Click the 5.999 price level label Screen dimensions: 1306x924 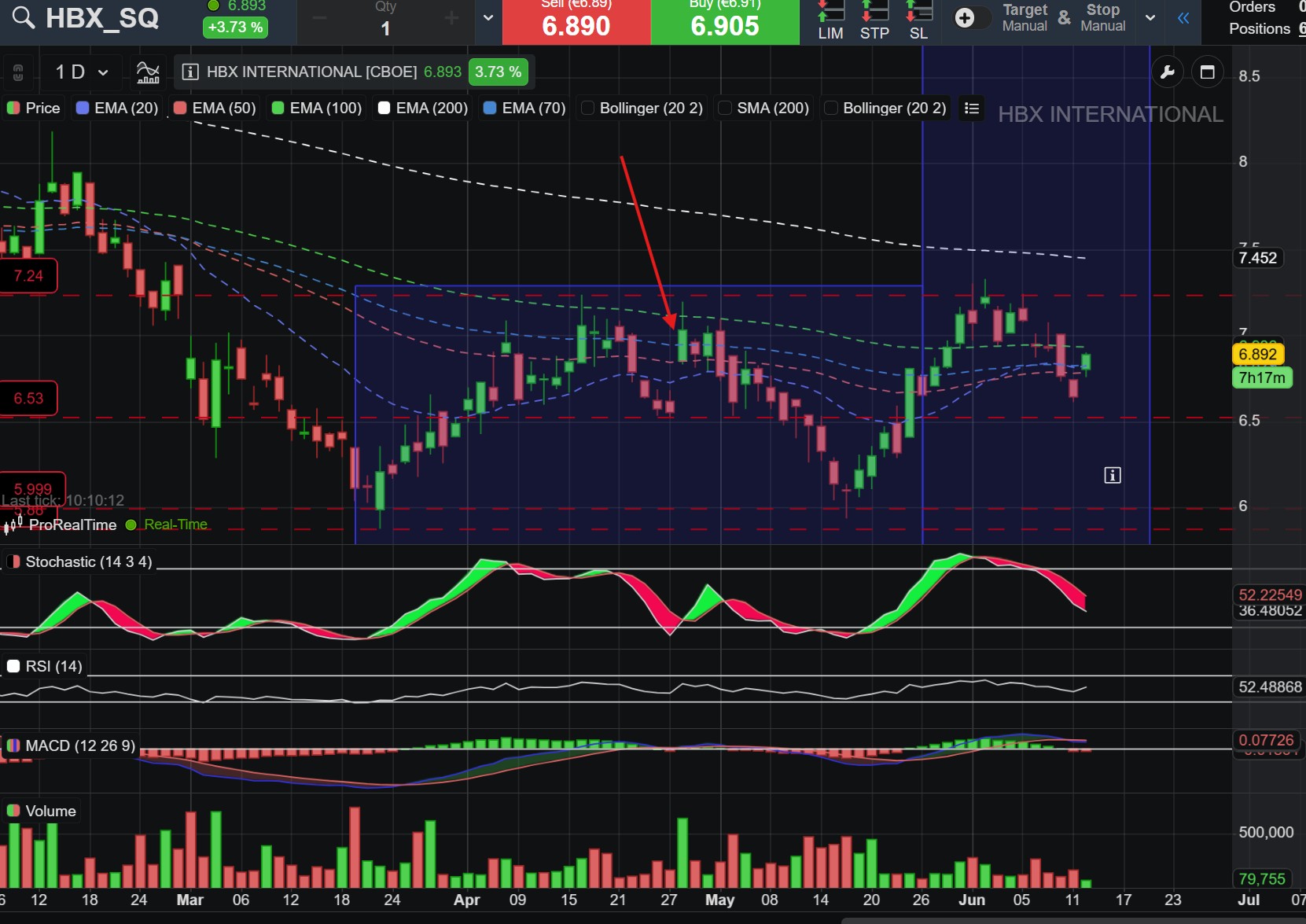(x=32, y=488)
